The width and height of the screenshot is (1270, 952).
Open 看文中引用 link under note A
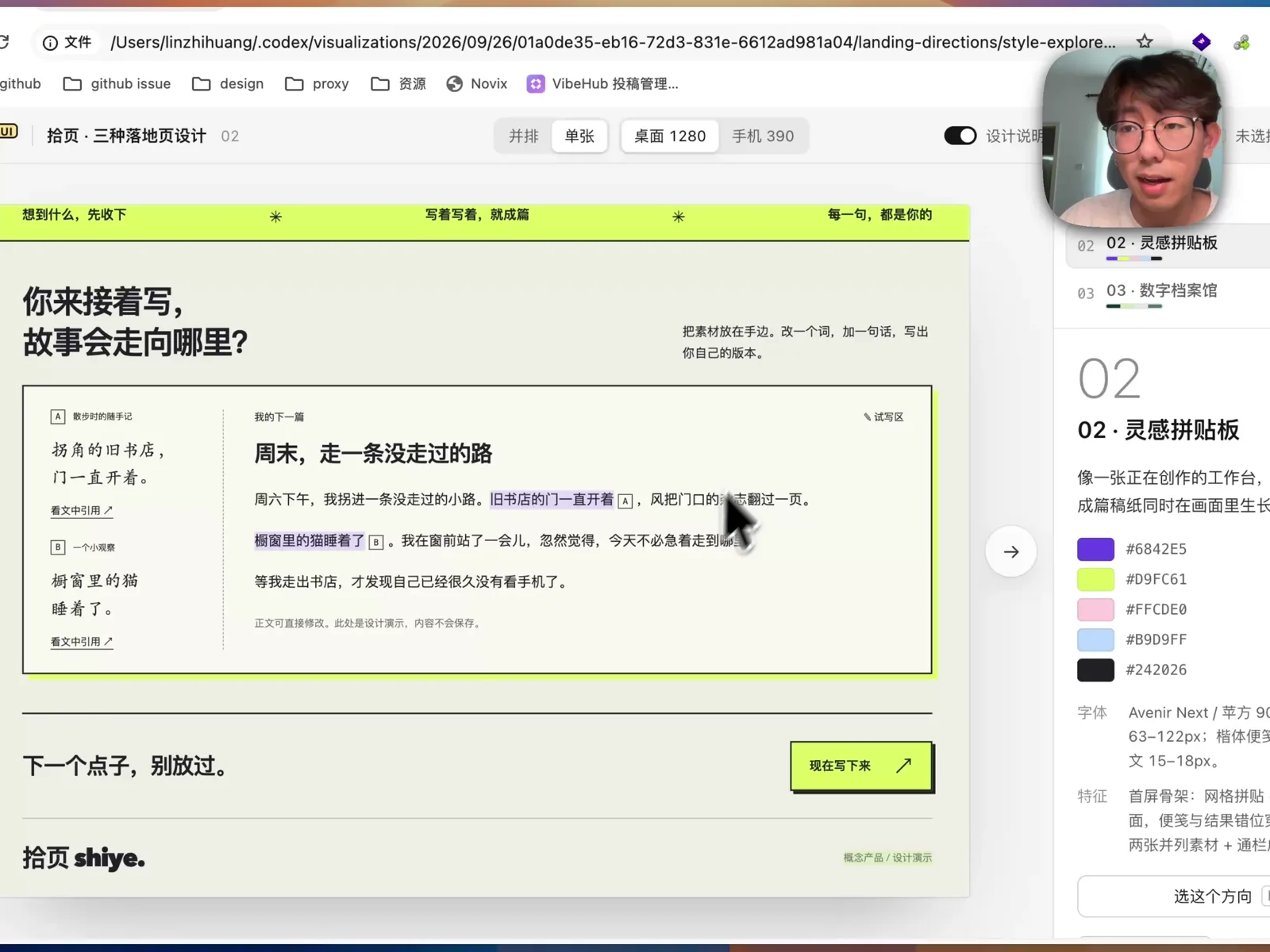coord(82,511)
